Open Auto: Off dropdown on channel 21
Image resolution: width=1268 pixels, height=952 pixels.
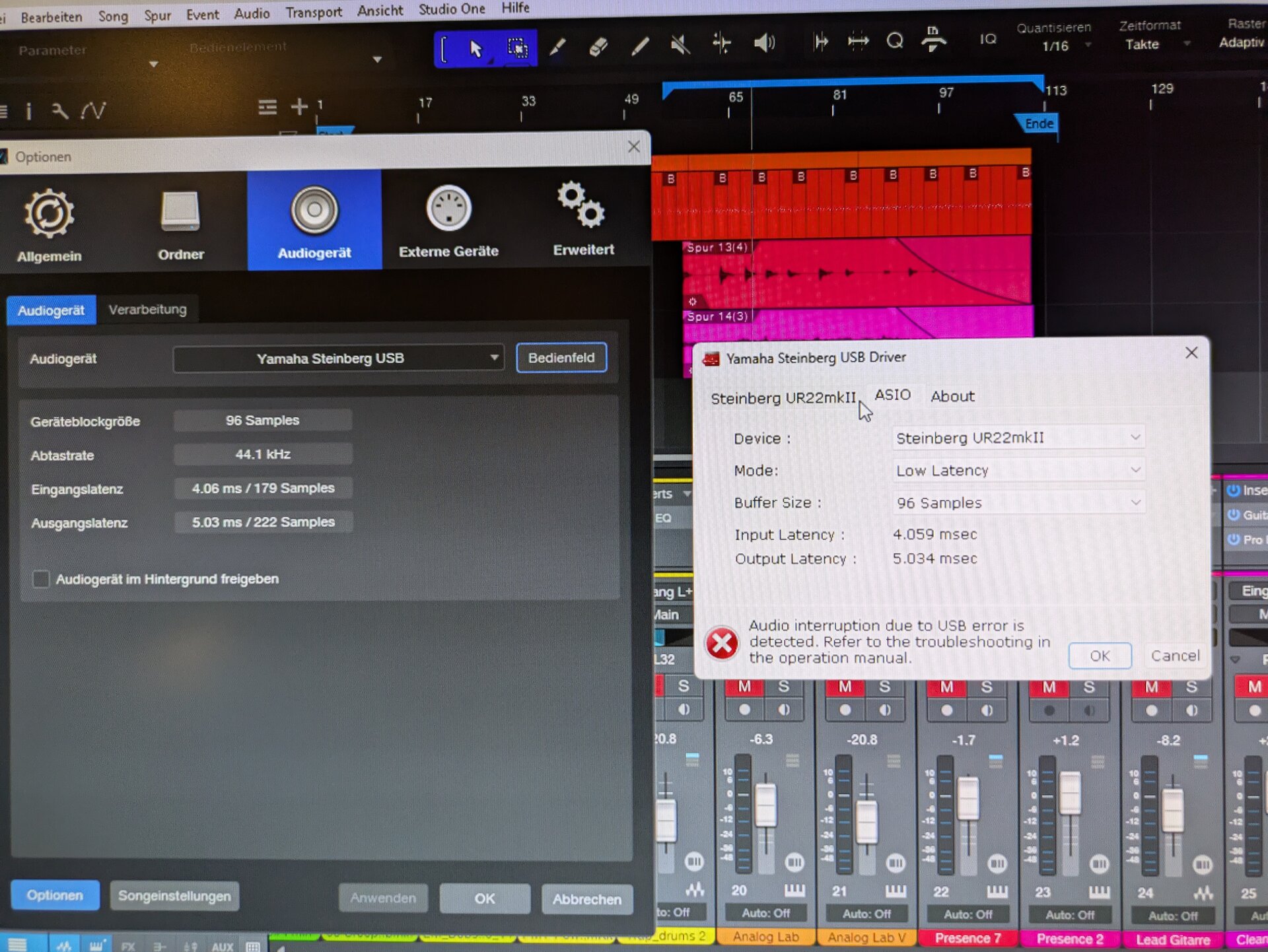pyautogui.click(x=866, y=914)
